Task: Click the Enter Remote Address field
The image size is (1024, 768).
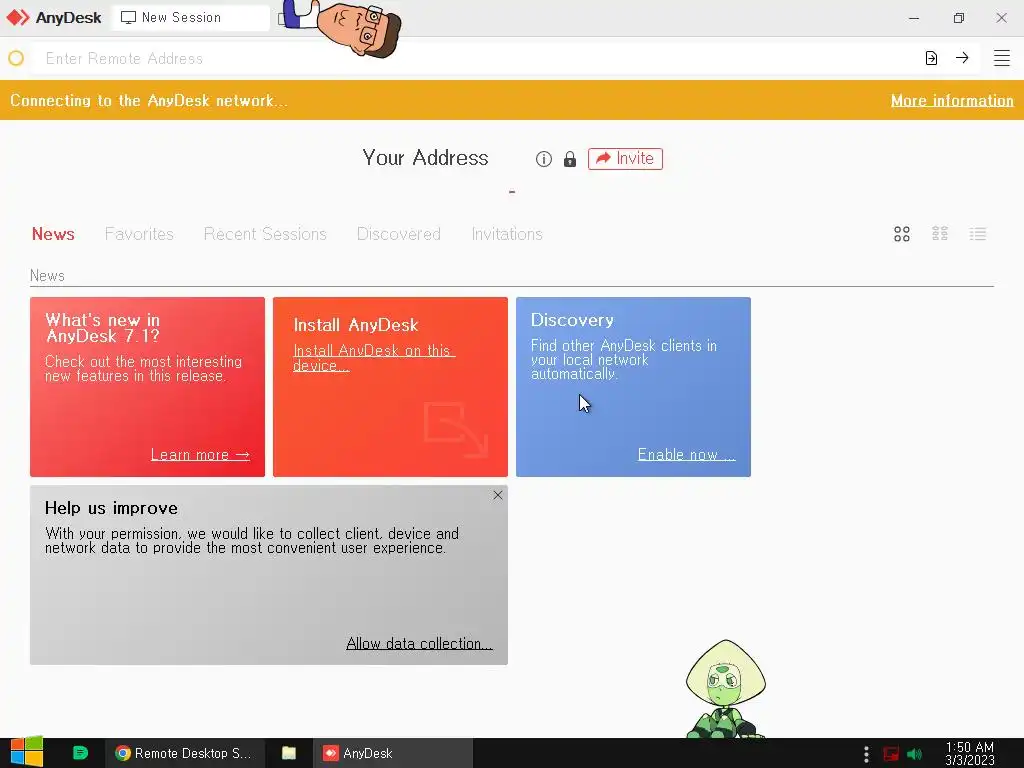Action: click(x=477, y=58)
